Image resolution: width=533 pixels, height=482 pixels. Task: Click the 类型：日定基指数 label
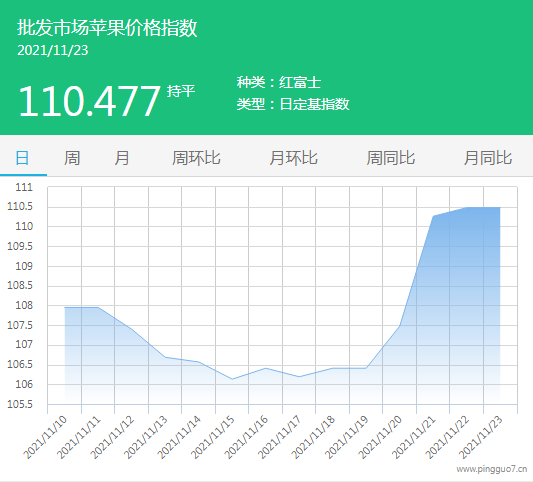(x=293, y=104)
